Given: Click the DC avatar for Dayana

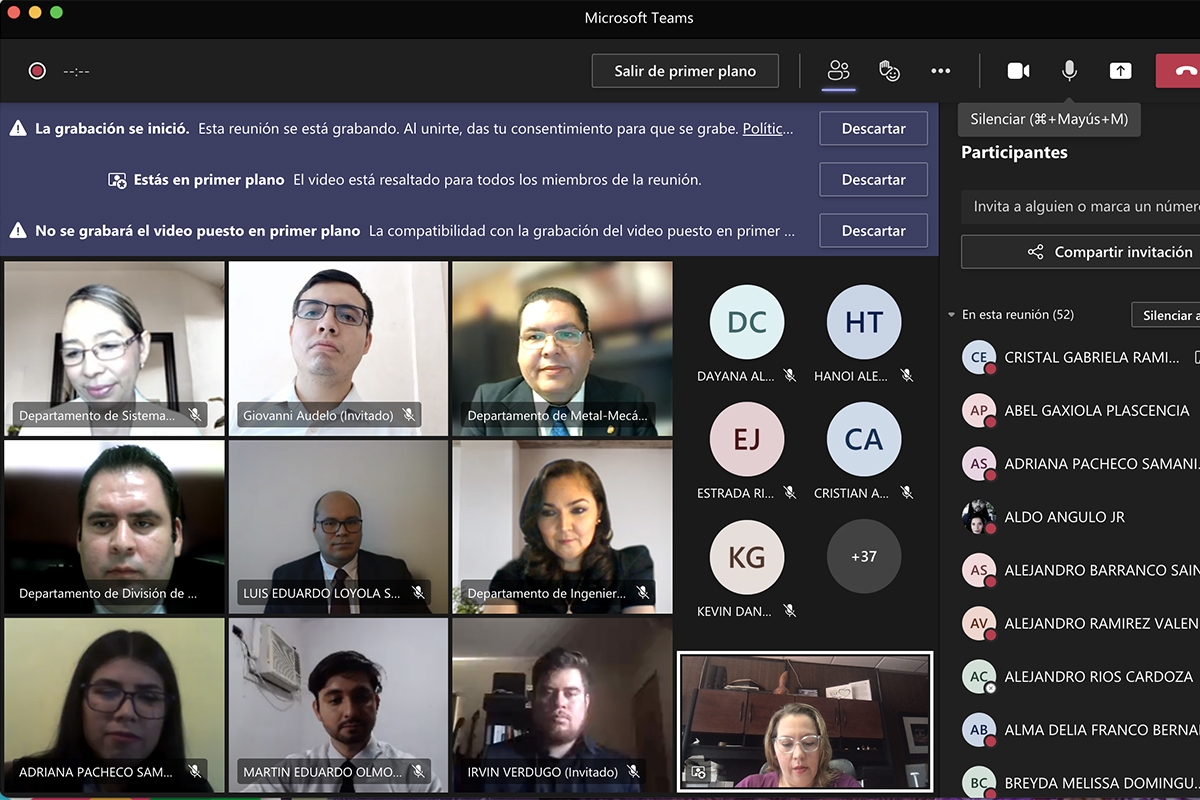Looking at the screenshot, I should (747, 322).
